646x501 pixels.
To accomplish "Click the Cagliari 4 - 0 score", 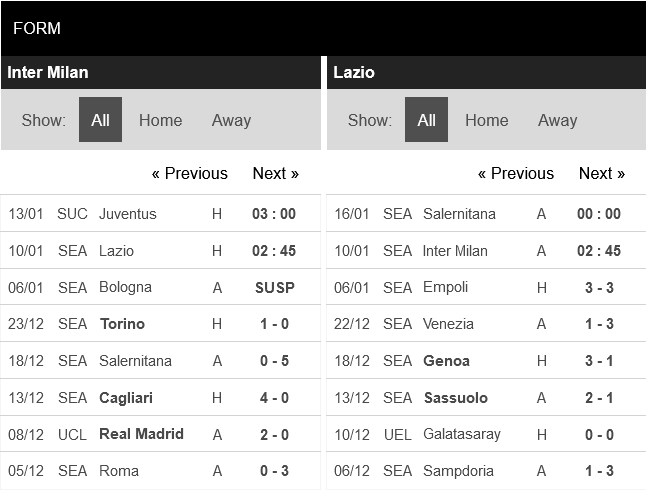I will [x=274, y=398].
